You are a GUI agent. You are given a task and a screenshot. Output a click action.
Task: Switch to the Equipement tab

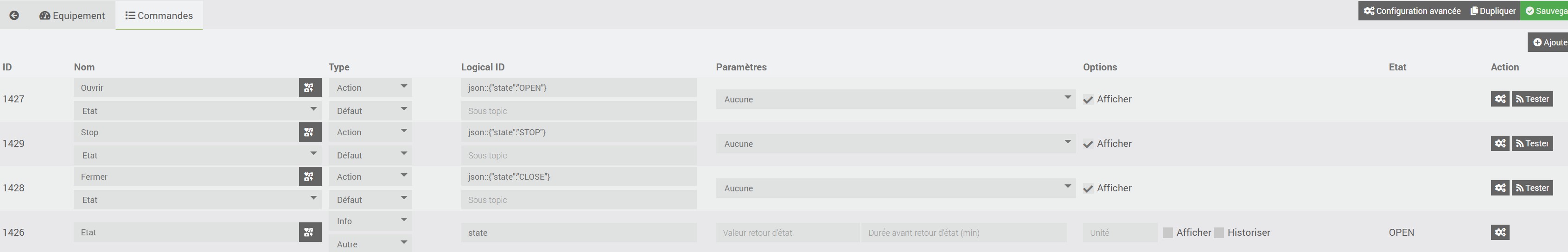[x=72, y=15]
